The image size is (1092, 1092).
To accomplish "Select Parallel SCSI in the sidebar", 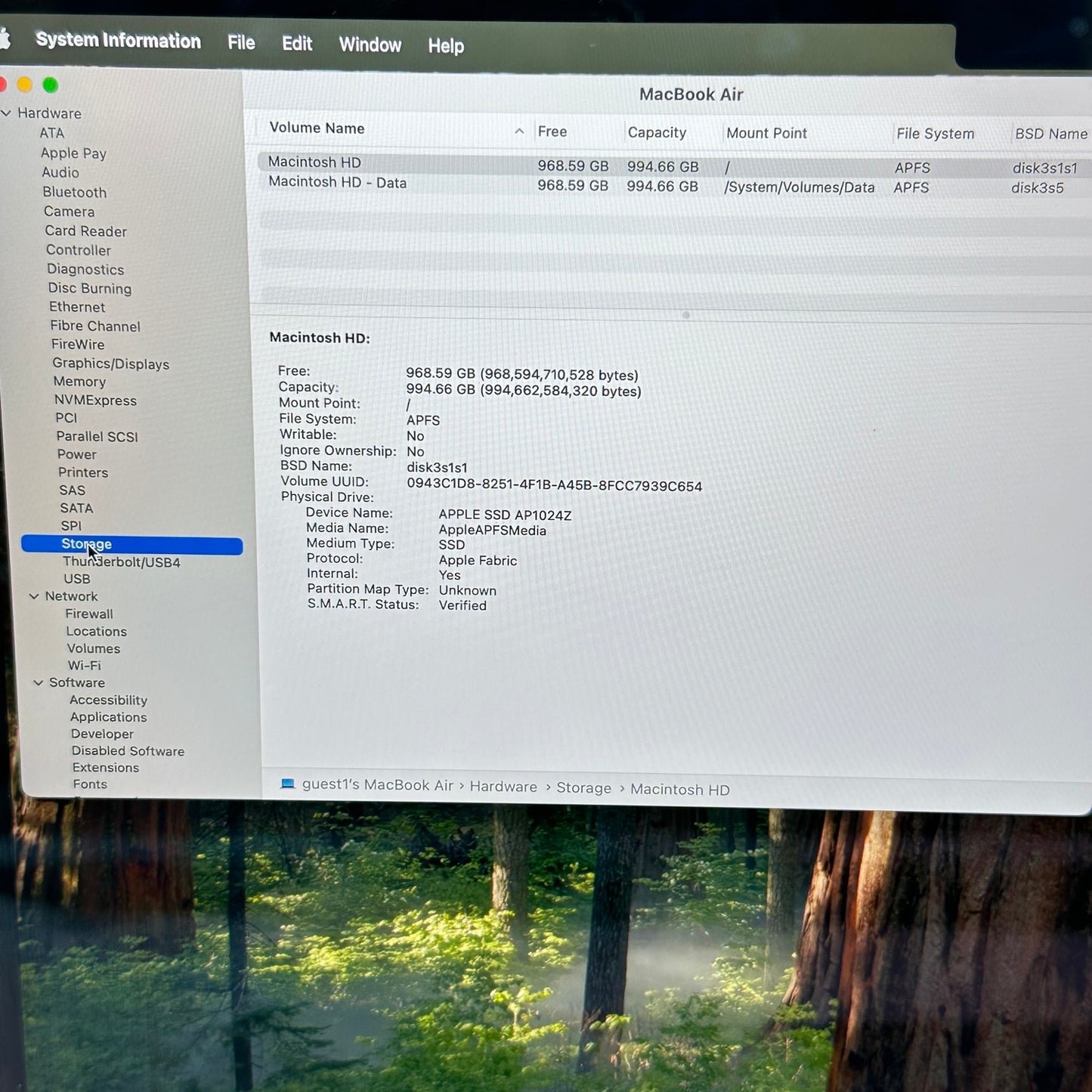I will [x=97, y=436].
